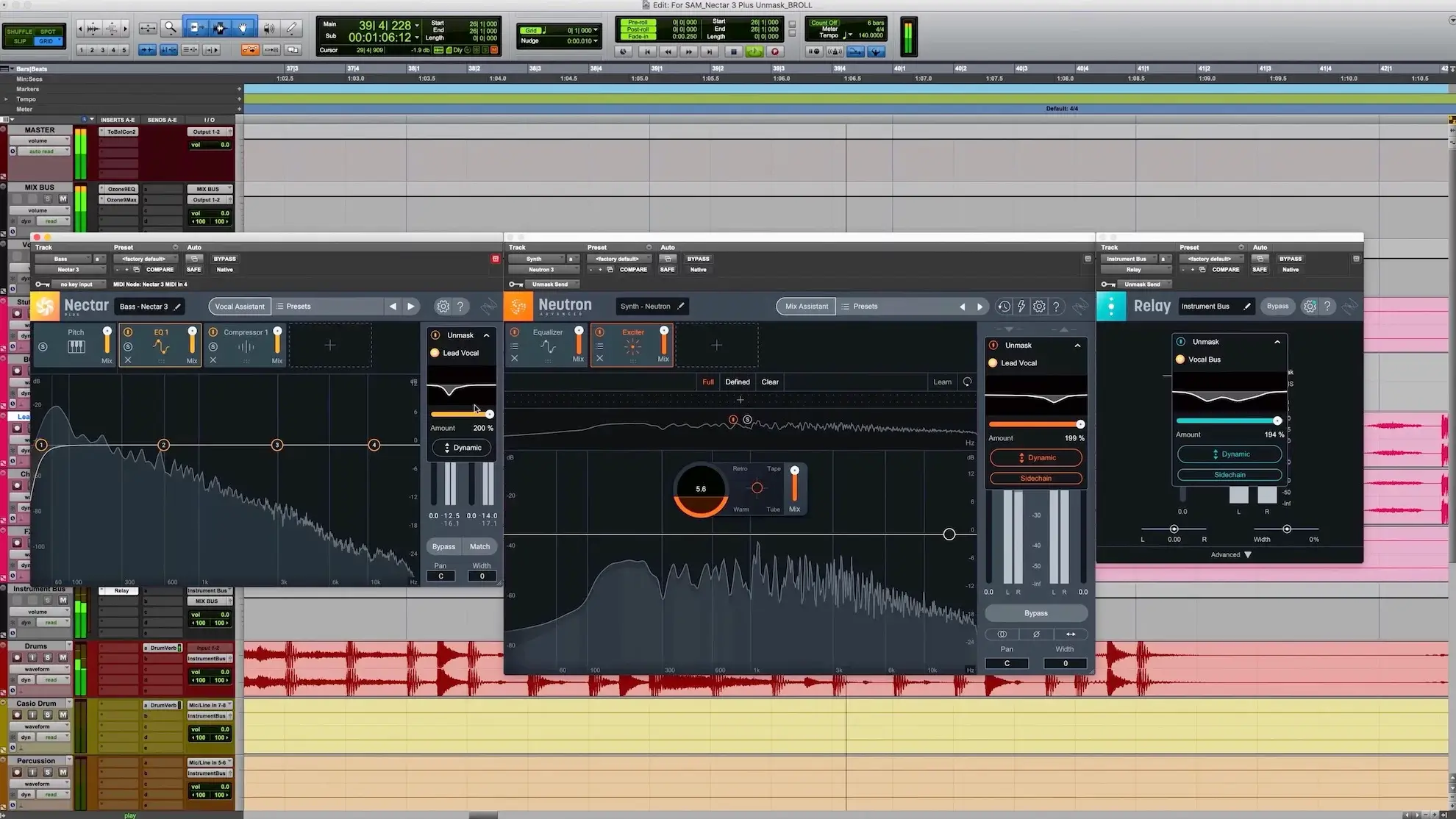Collapse Nectar Unmask panel chevron

[x=487, y=335]
